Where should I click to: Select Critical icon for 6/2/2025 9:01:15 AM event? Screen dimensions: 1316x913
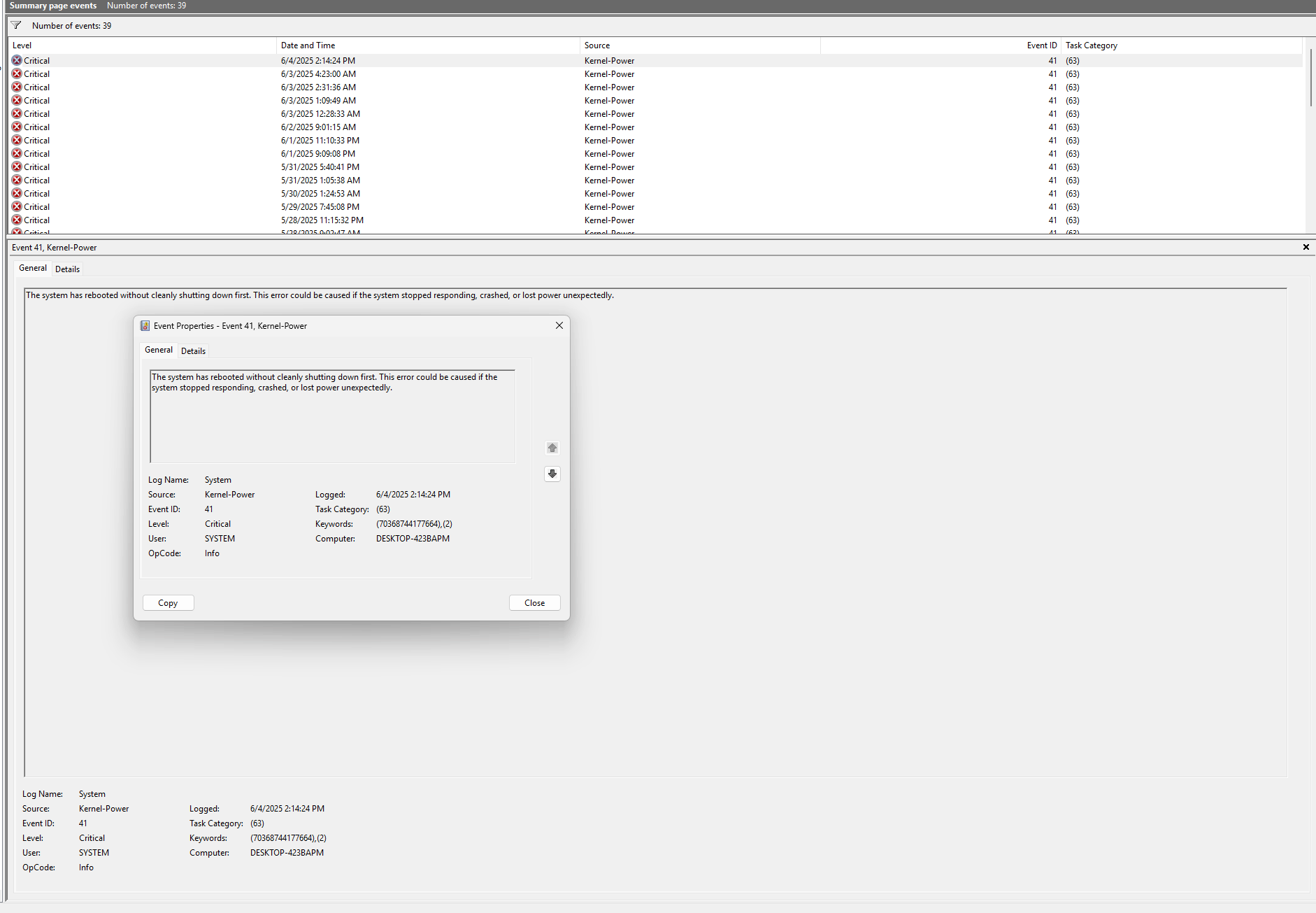coord(17,127)
